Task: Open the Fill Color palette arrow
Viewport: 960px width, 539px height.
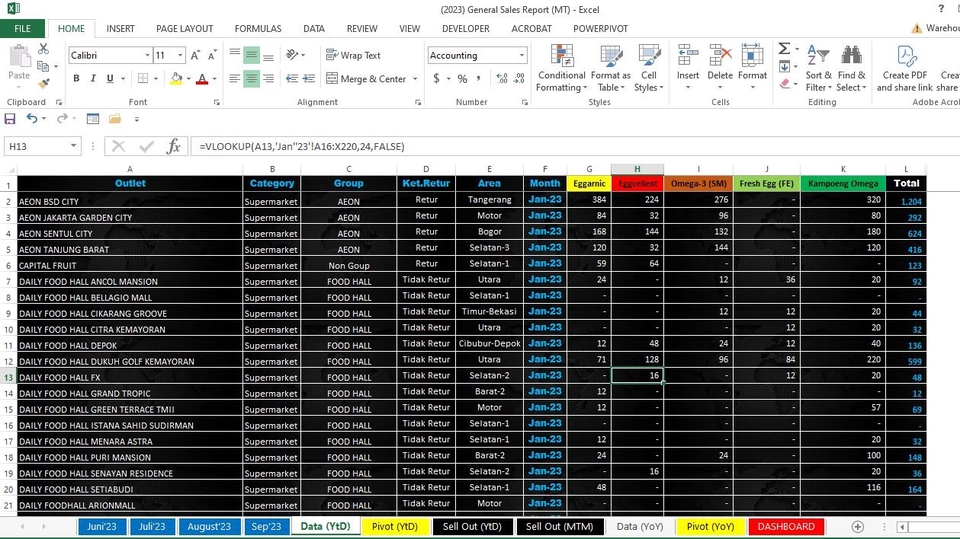Action: [x=189, y=79]
